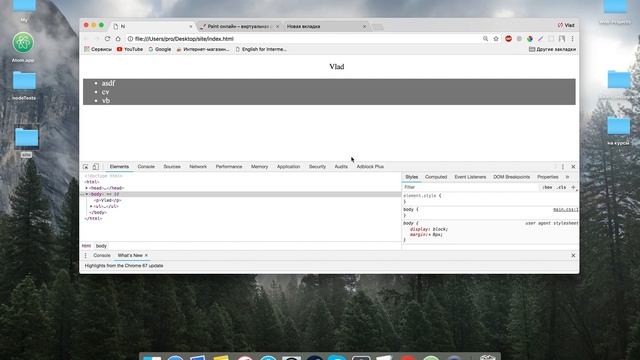Add a new style rule with plus icon
The width and height of the screenshot is (640, 360).
pos(573,187)
